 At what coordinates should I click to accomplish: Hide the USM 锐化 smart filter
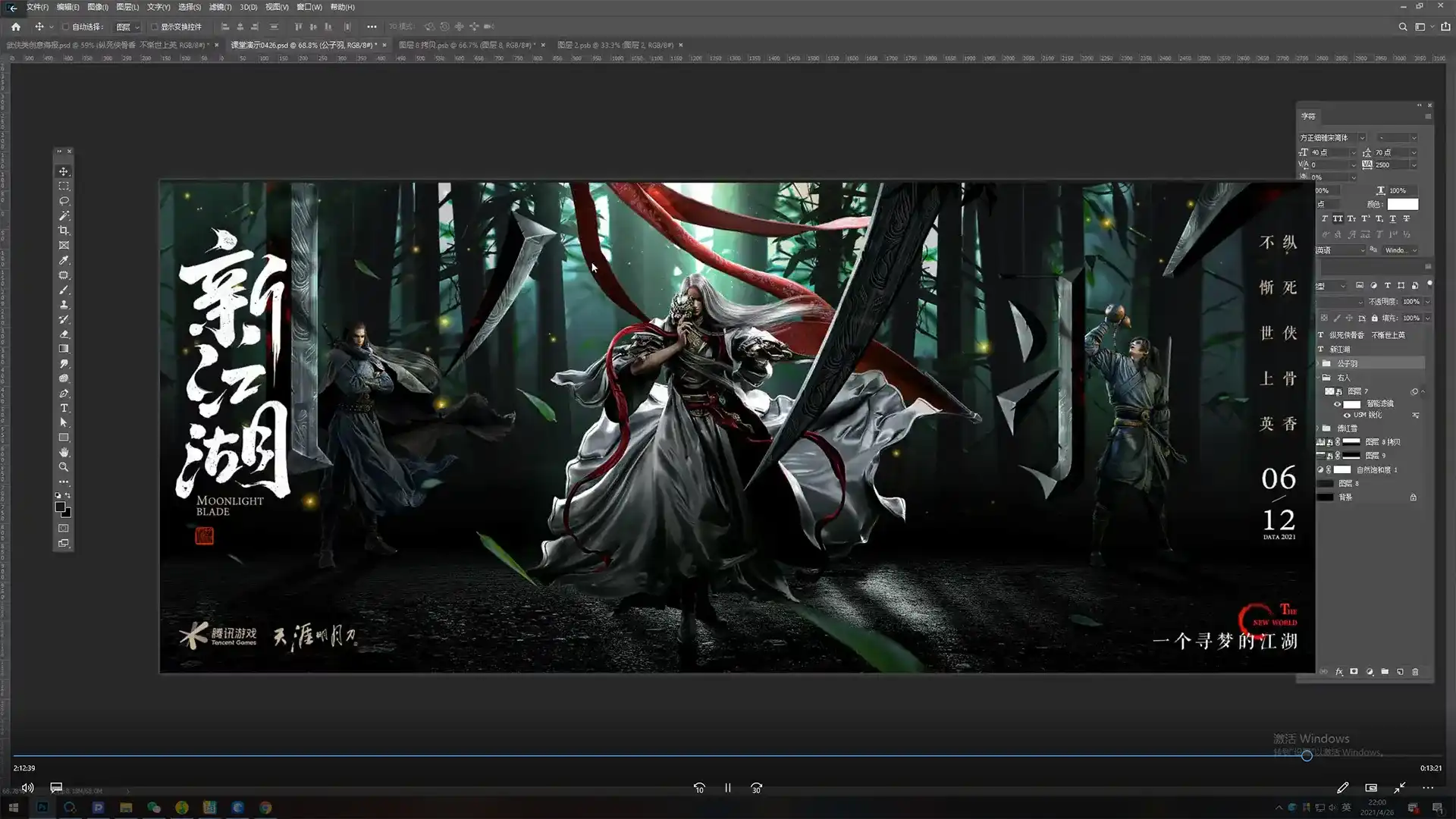[1347, 416]
